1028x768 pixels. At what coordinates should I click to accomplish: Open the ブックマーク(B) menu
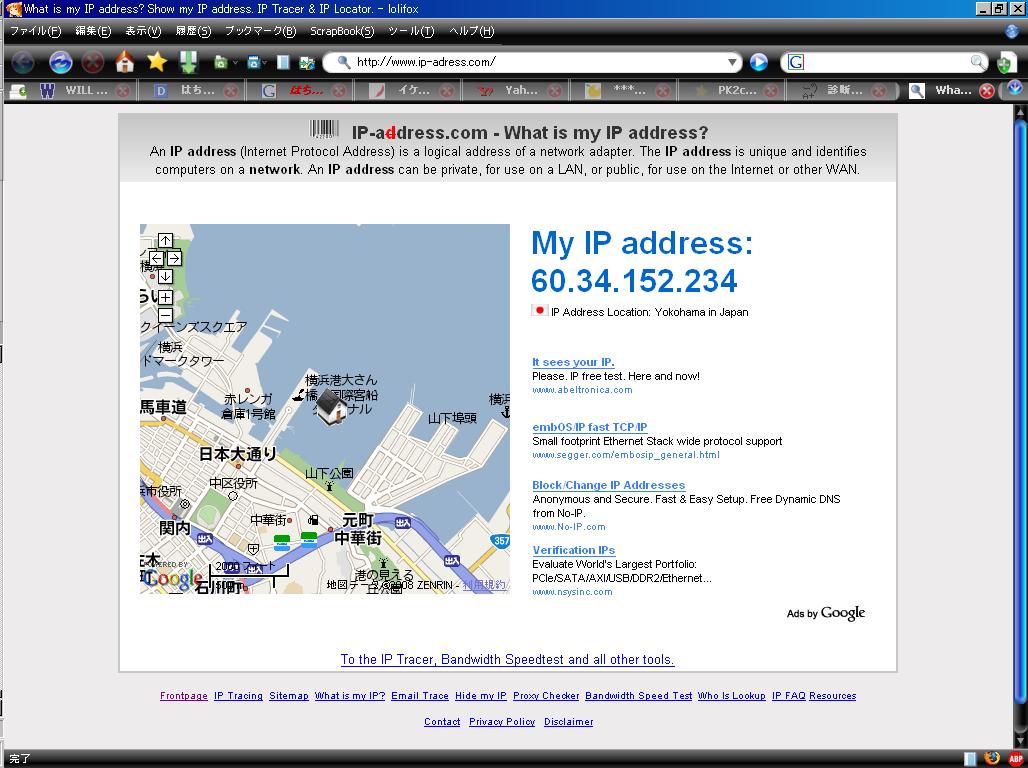point(260,31)
